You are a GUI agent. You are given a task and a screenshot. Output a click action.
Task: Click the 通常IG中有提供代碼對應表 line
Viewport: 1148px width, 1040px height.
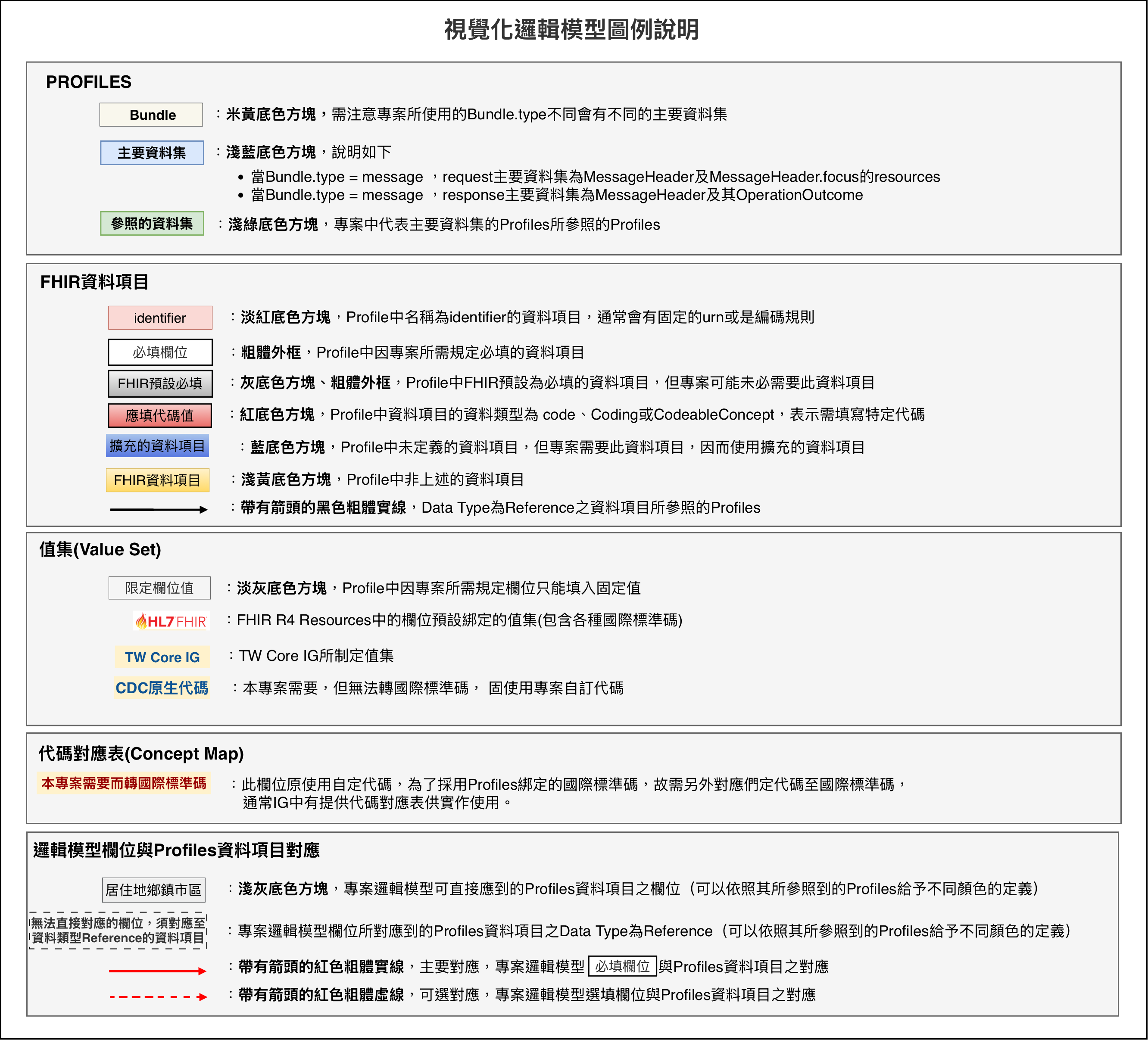tap(378, 803)
